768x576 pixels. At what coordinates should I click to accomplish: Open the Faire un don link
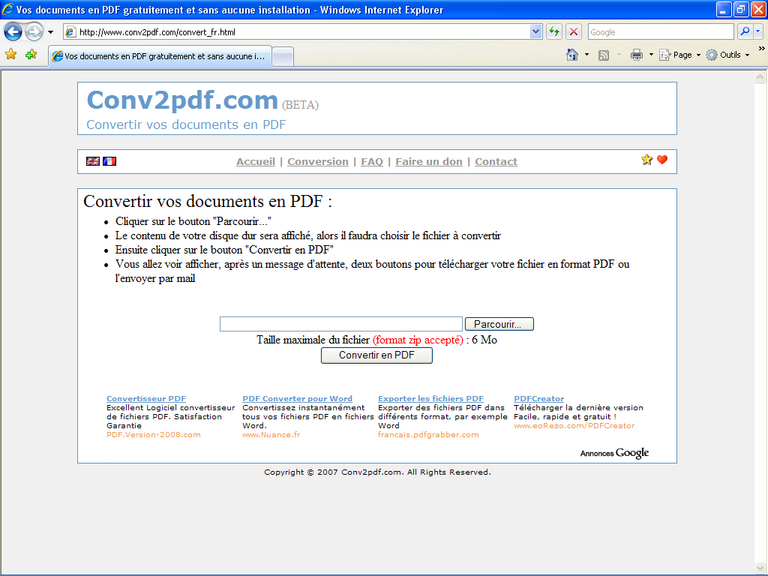(429, 162)
